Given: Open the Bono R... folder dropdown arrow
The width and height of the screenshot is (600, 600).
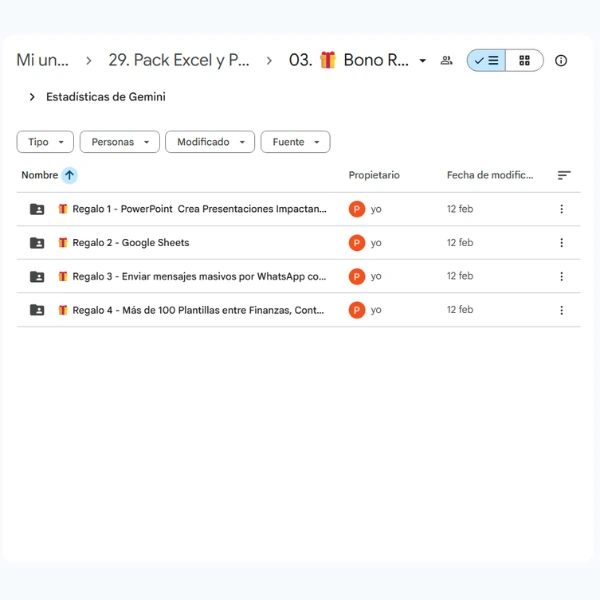Looking at the screenshot, I should 422,60.
